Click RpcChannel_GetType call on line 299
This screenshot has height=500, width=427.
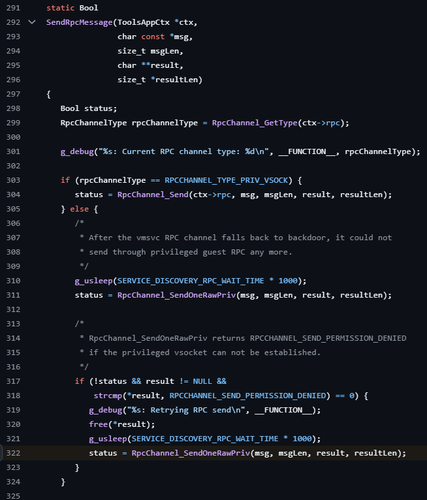pyautogui.click(x=254, y=123)
